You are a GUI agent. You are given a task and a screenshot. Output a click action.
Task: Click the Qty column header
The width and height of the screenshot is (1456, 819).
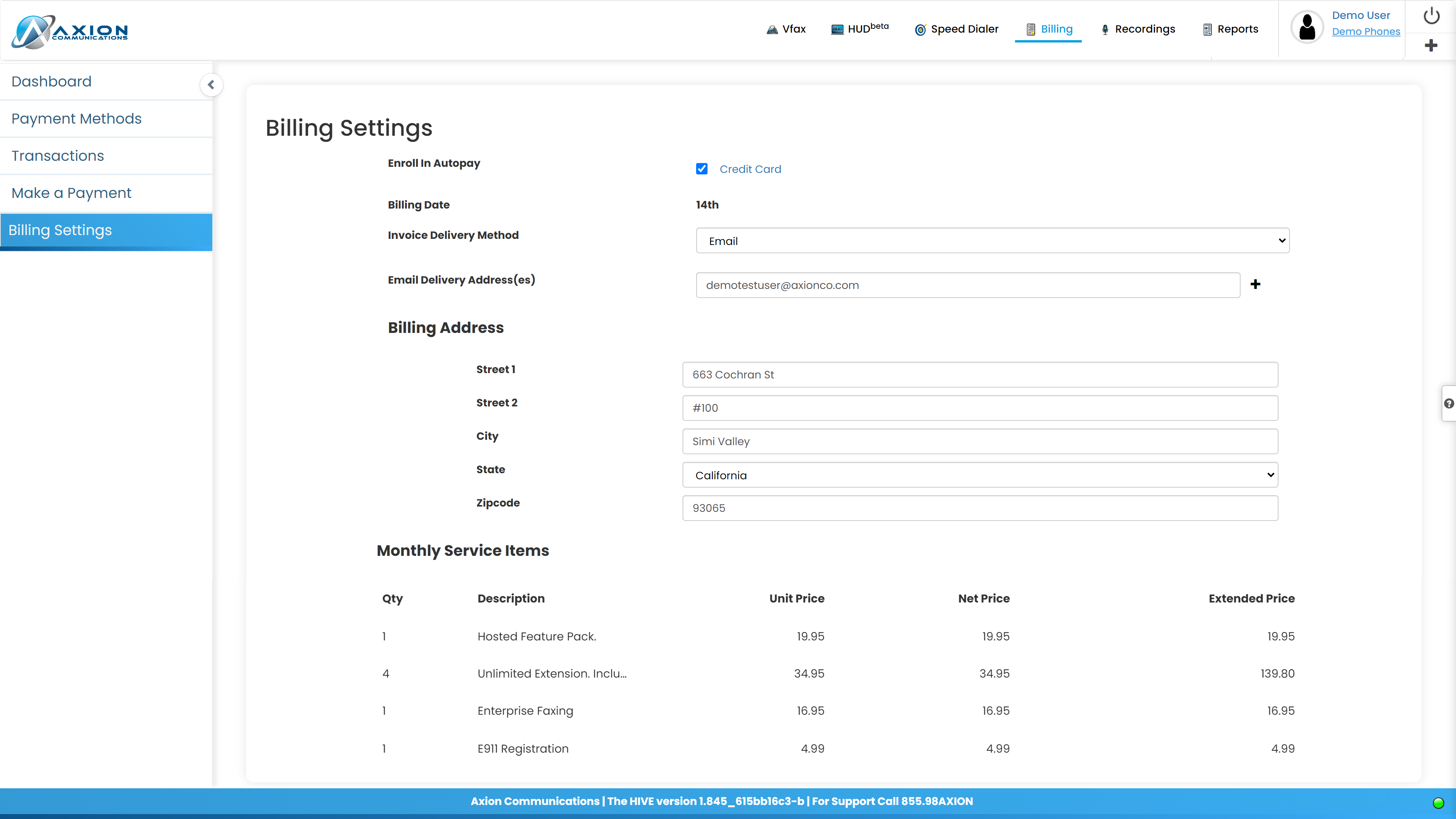click(x=392, y=599)
